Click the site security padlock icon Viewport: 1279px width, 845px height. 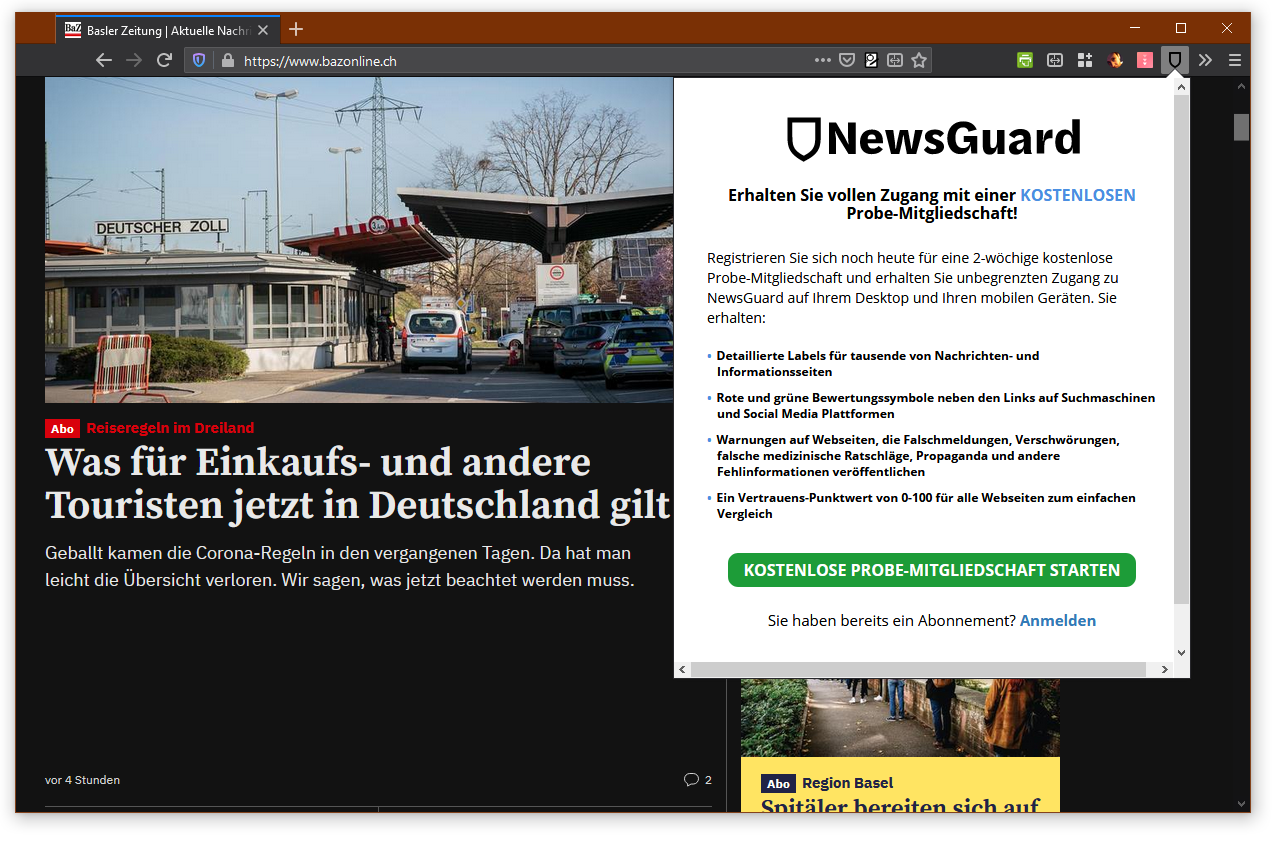pos(227,60)
